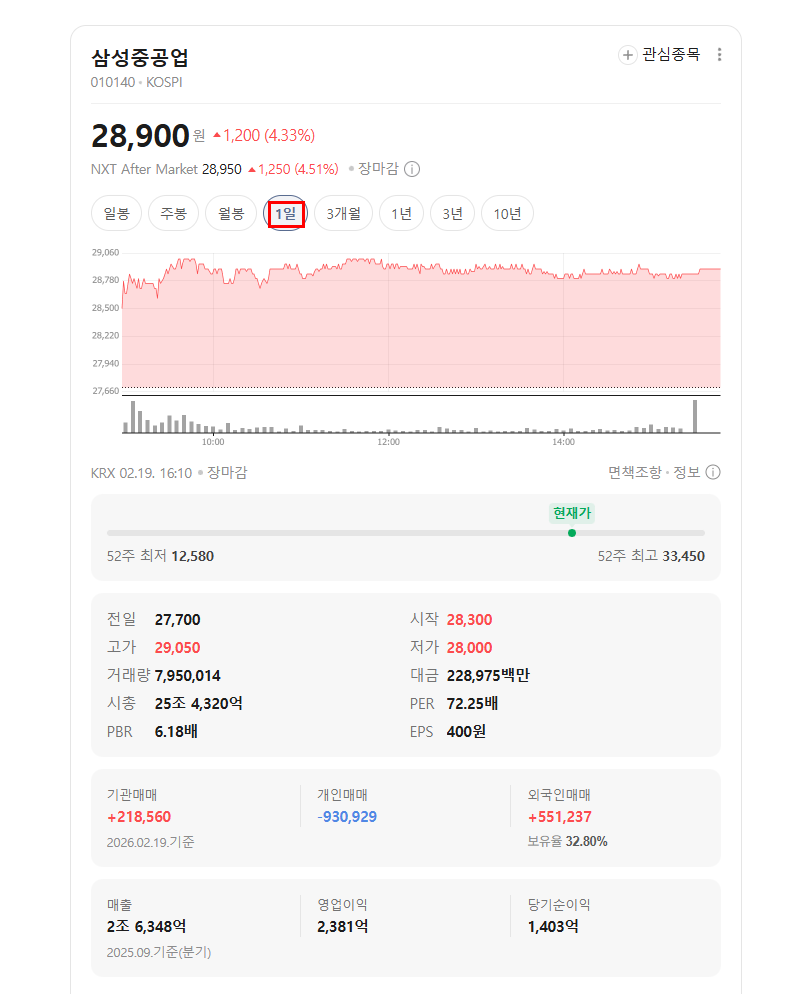793x994 pixels.
Task: Click the 대금 value 228,975백만
Action: coord(488,676)
